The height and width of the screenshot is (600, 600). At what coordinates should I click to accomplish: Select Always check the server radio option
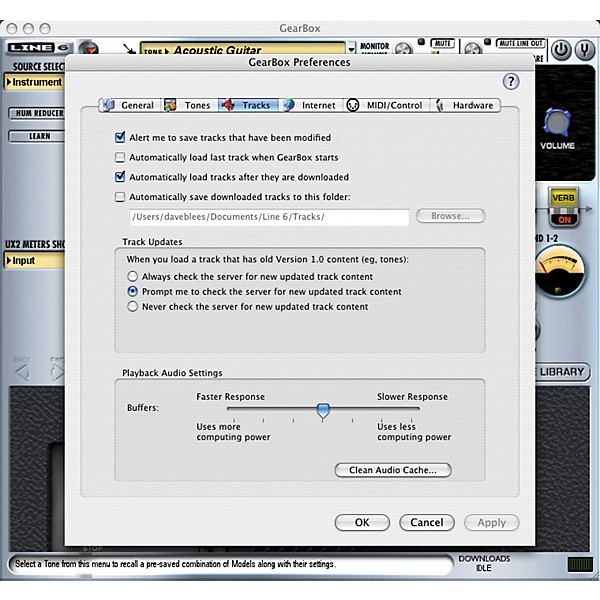coord(133,276)
